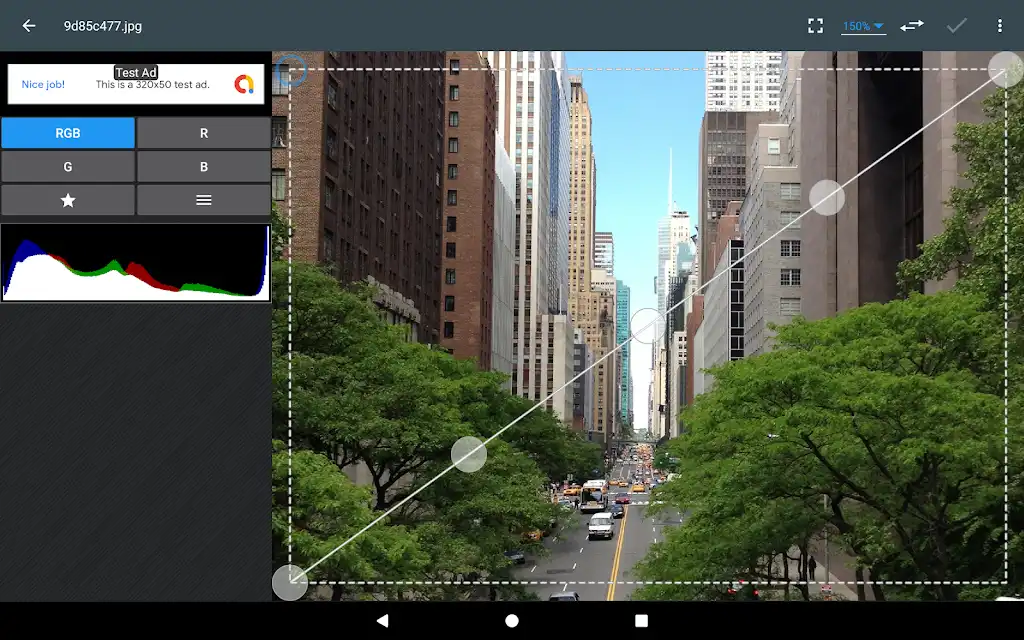Select the RGB channel
The image size is (1024, 640).
(68, 133)
